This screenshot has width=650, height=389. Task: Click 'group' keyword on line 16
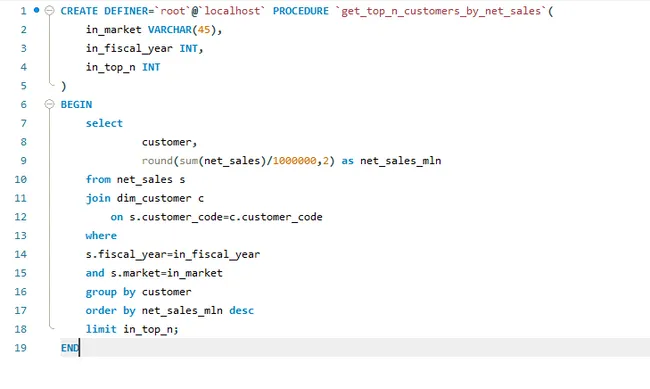[x=101, y=292]
